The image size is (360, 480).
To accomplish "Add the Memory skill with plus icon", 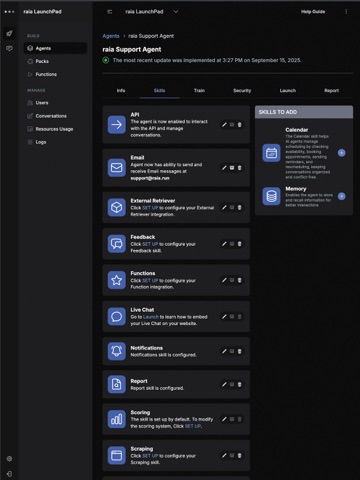I will [x=341, y=196].
